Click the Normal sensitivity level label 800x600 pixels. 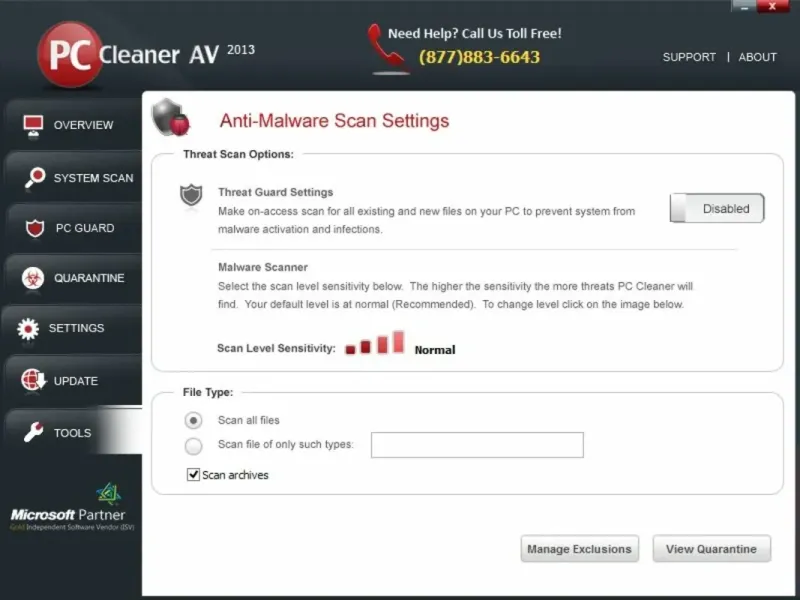[435, 350]
